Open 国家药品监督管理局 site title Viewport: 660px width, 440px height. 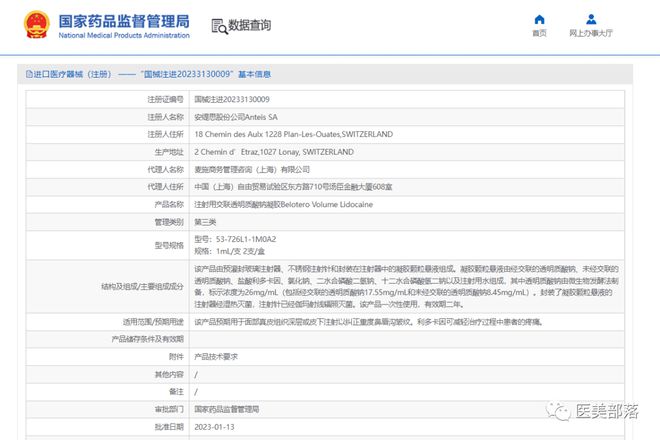tap(124, 21)
